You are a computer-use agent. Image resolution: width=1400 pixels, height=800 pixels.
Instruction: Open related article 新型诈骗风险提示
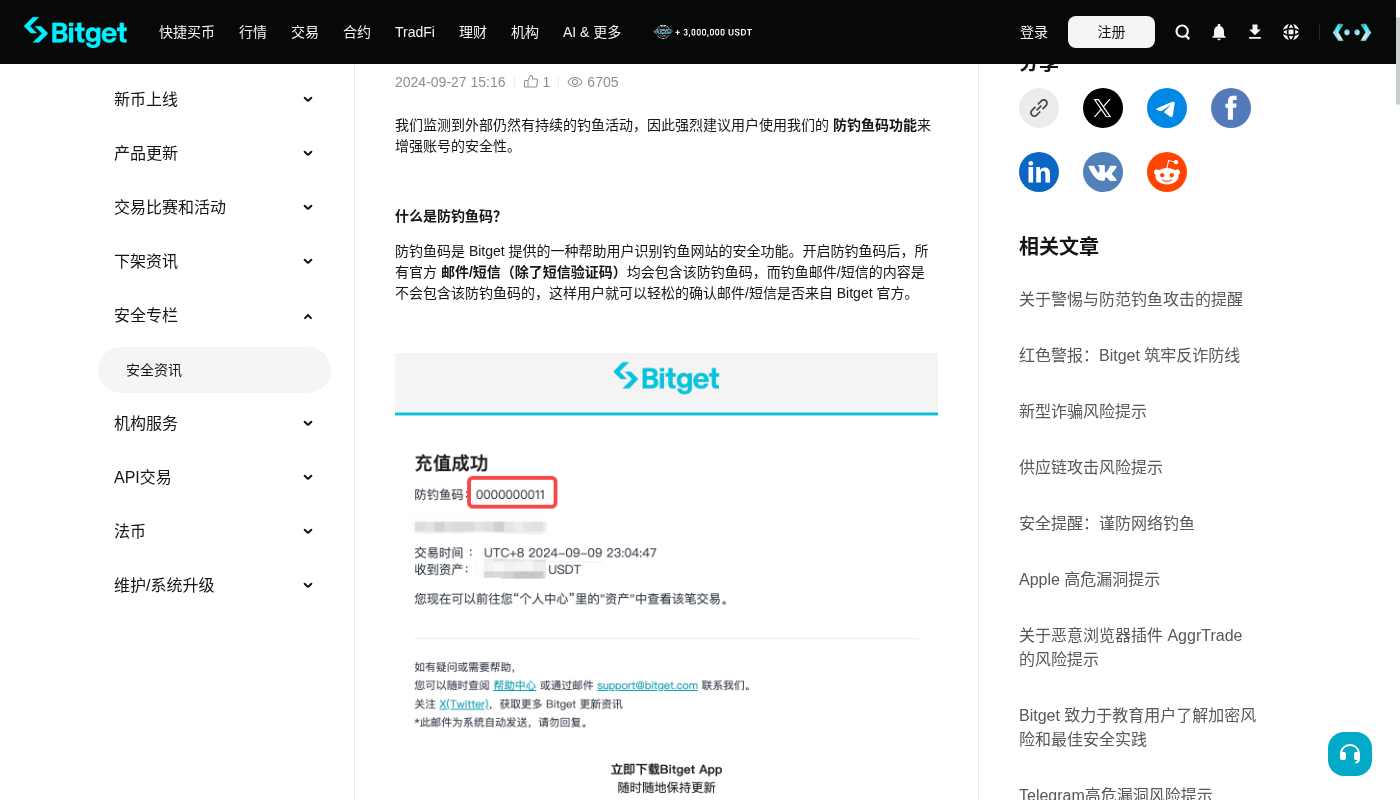pyautogui.click(x=1083, y=411)
